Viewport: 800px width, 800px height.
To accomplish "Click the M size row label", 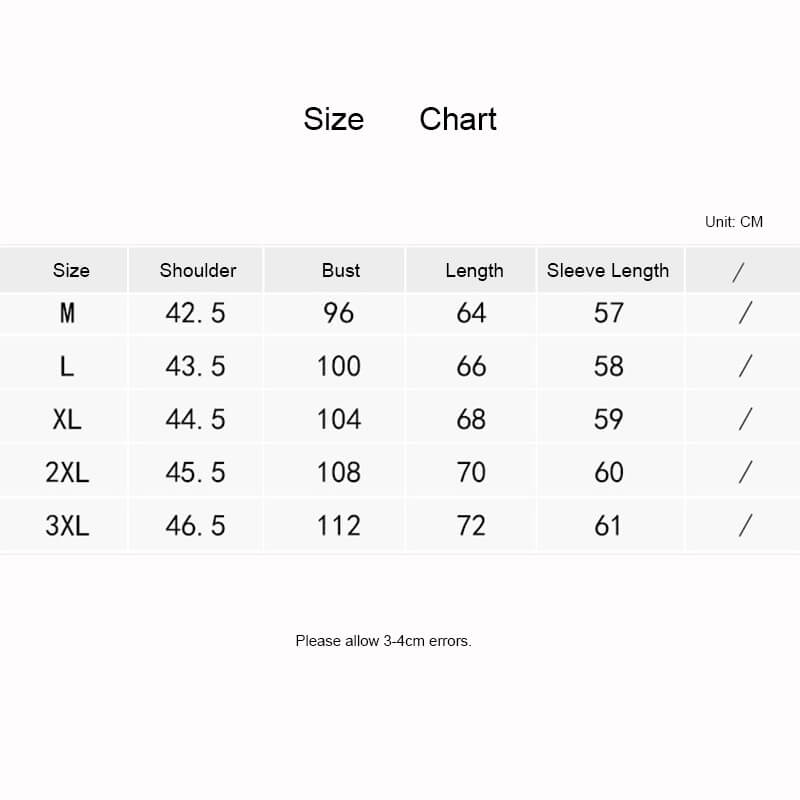I will point(67,314).
